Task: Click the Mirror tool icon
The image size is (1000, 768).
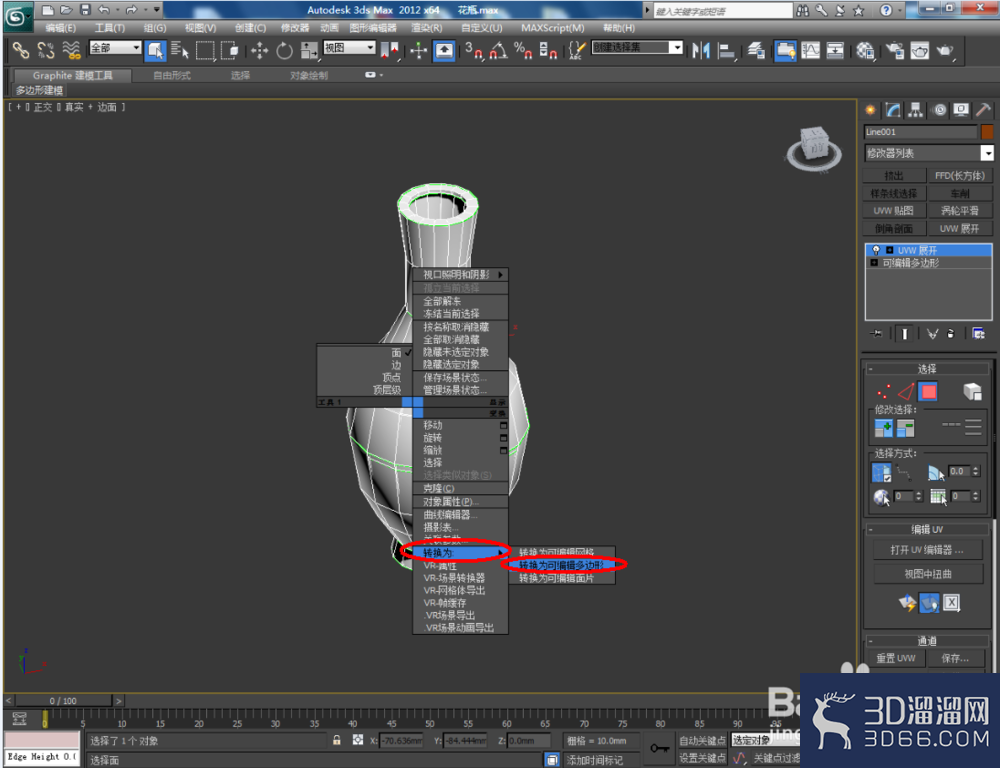Action: pos(701,50)
